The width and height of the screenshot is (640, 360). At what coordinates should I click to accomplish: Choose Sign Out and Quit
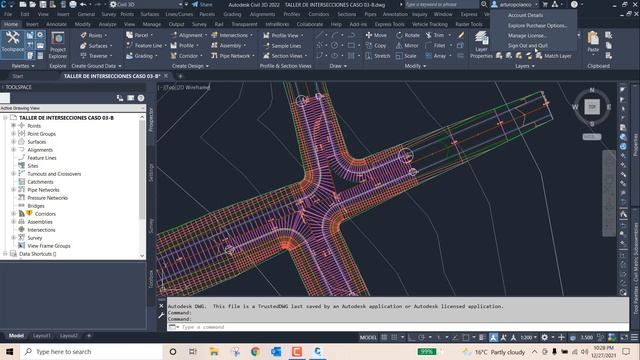pos(528,46)
